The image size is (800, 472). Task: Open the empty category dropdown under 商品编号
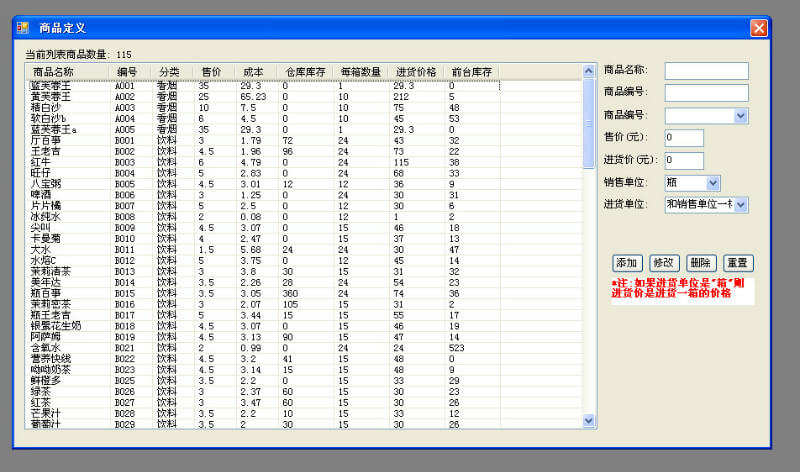point(740,116)
